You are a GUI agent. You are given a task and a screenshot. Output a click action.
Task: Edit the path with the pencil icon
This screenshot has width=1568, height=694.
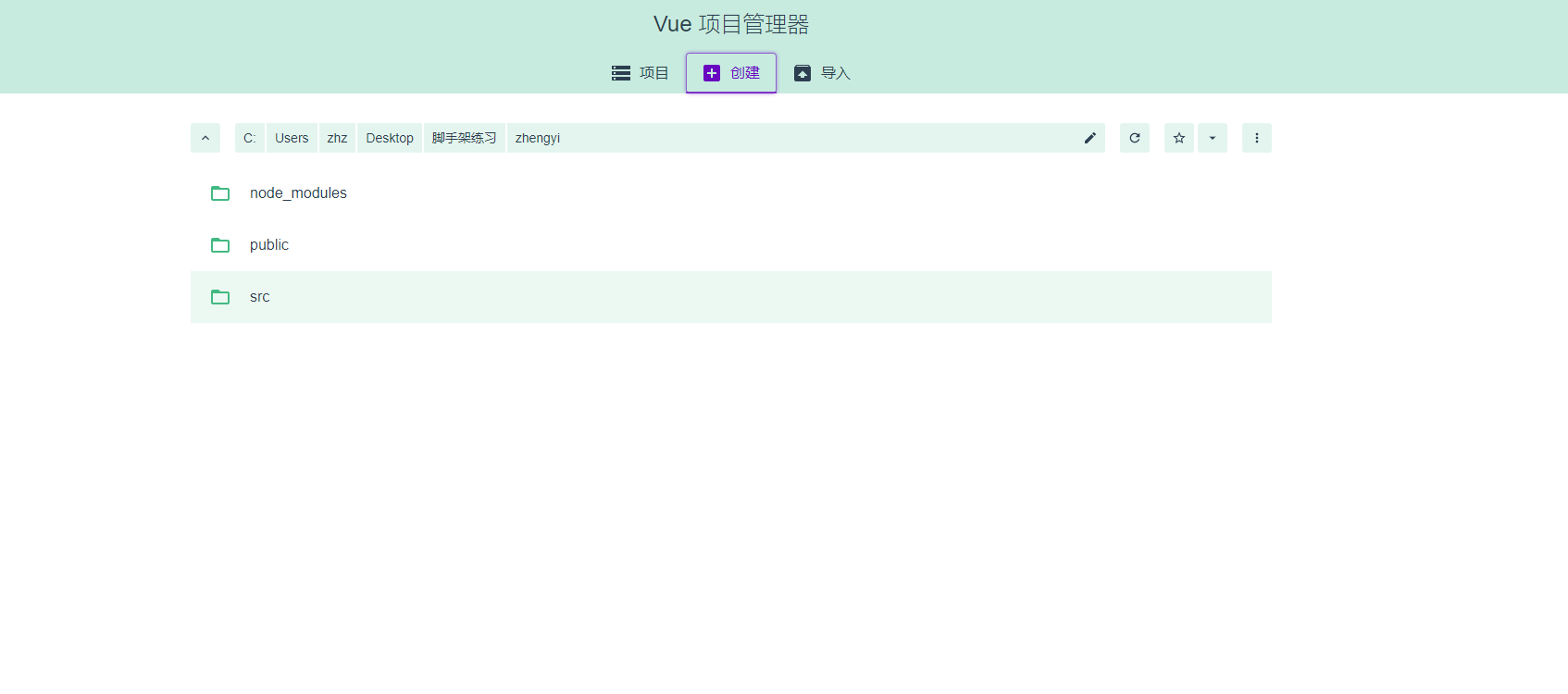pos(1090,138)
